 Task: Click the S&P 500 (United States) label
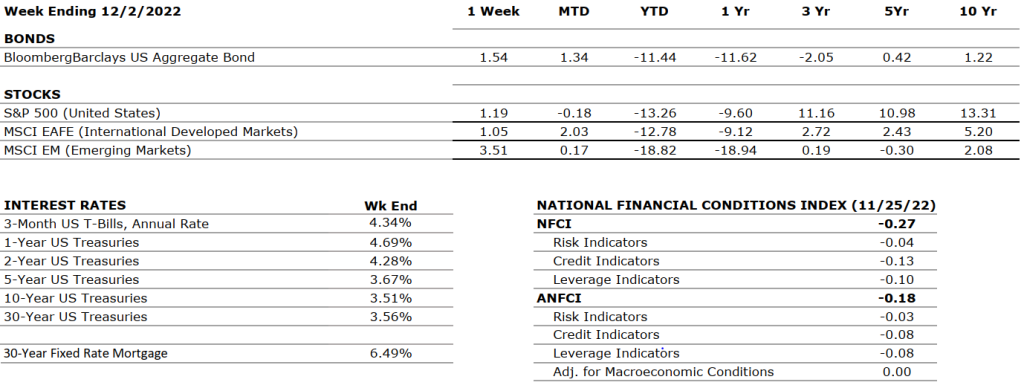(82, 113)
